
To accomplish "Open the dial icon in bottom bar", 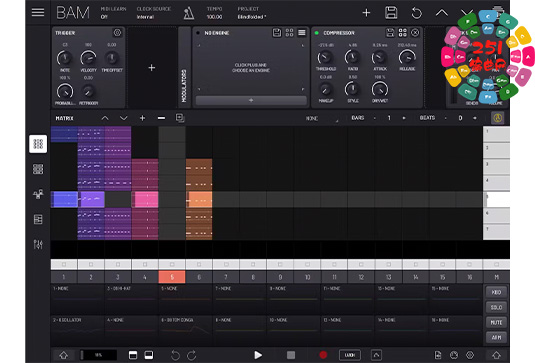I will point(454,355).
